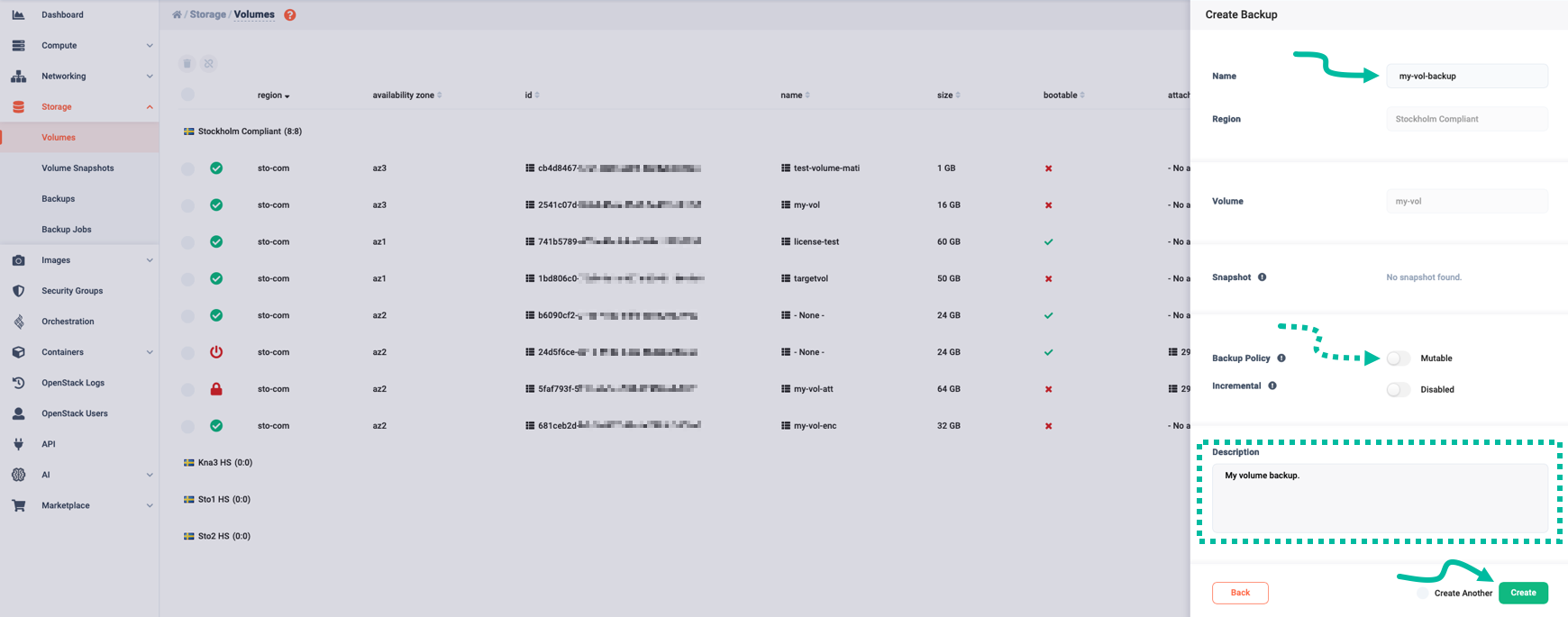Screen dimensions: 1568x617
Task: Click the Storage breadcrumb link
Action: 207,14
